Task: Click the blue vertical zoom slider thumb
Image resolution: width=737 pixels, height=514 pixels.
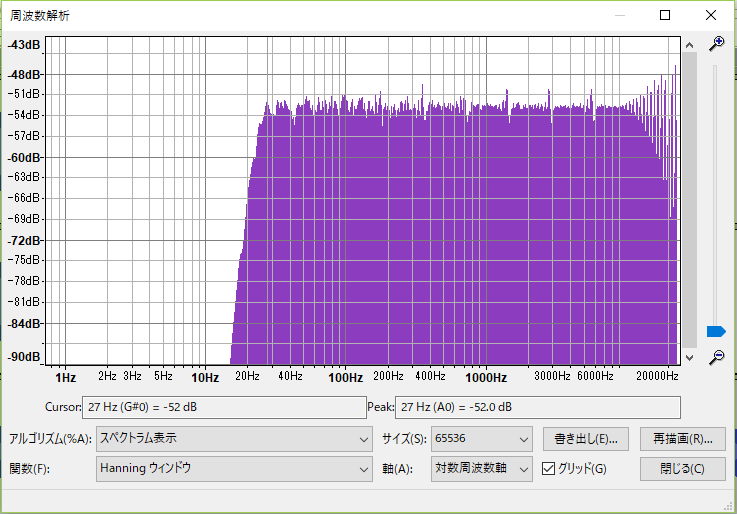Action: tap(716, 331)
